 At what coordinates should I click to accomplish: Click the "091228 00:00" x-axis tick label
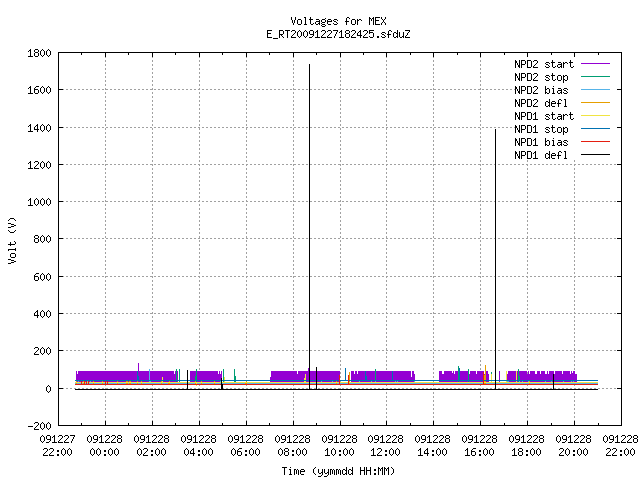(104, 446)
